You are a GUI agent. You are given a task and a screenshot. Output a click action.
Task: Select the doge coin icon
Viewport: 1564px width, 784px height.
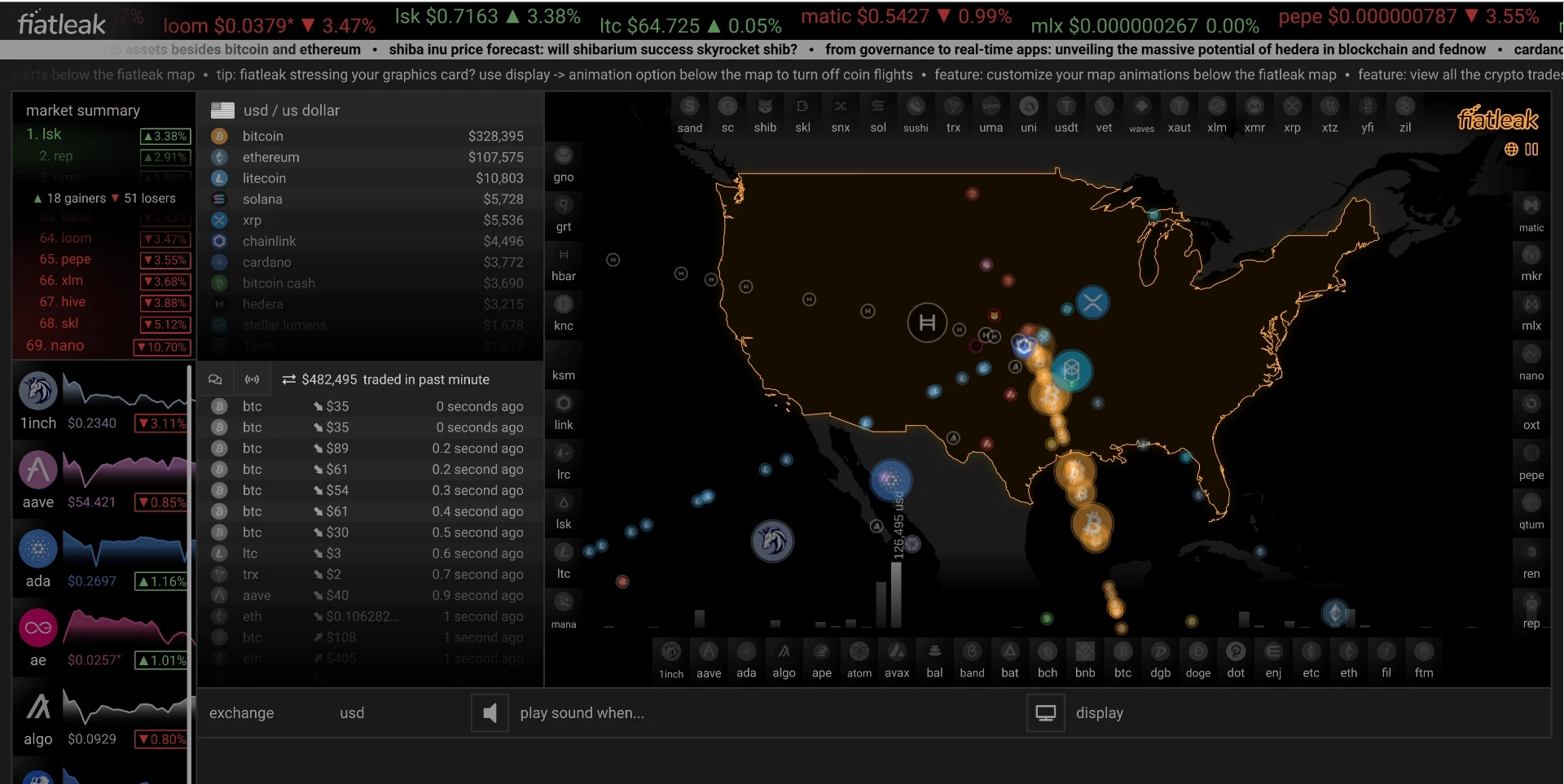coord(1198,659)
